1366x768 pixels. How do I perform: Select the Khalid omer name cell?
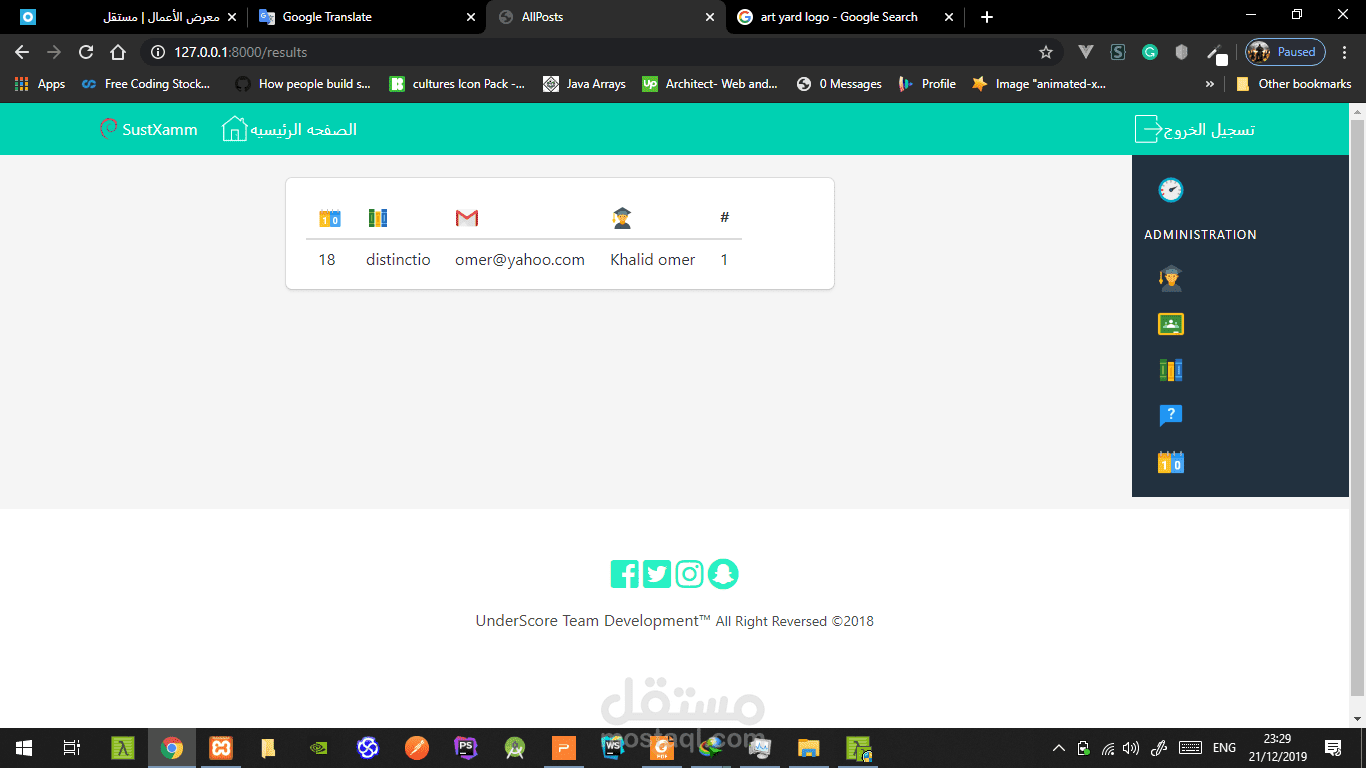(x=653, y=260)
